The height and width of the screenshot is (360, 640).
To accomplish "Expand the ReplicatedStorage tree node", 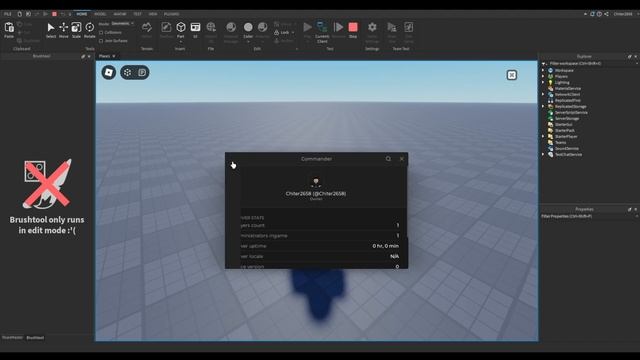I will (x=543, y=107).
